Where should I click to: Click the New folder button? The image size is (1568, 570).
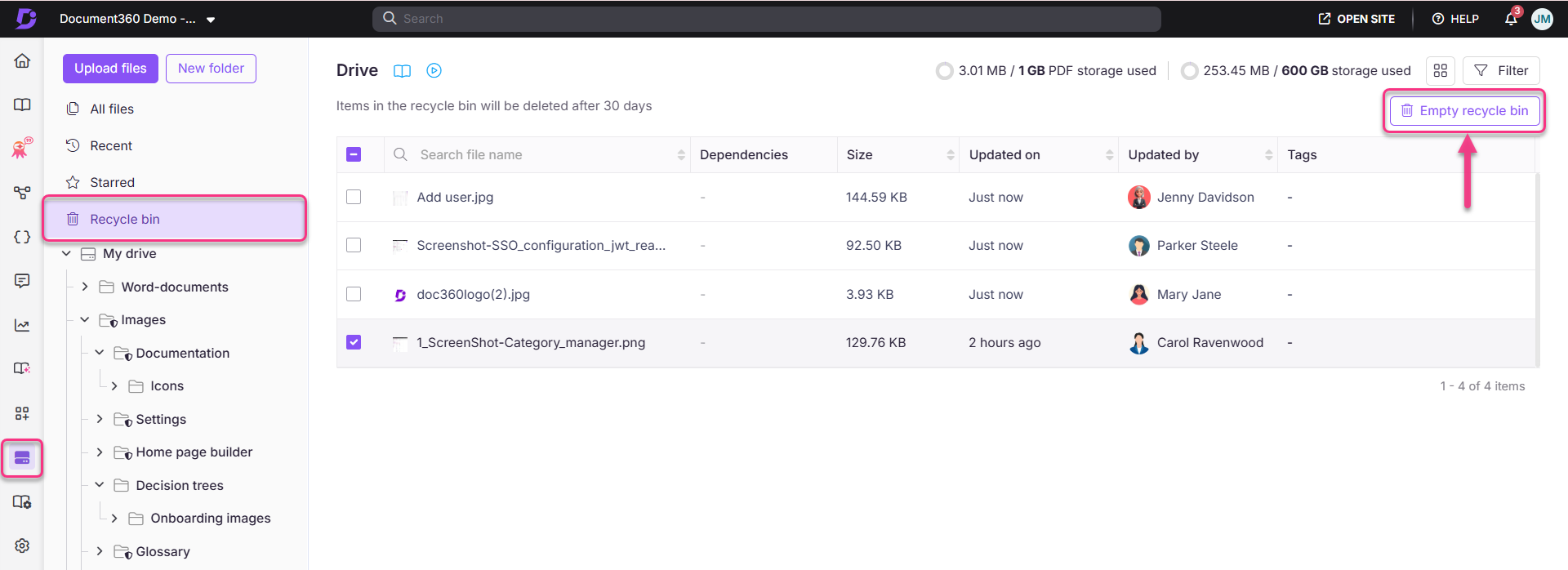211,69
